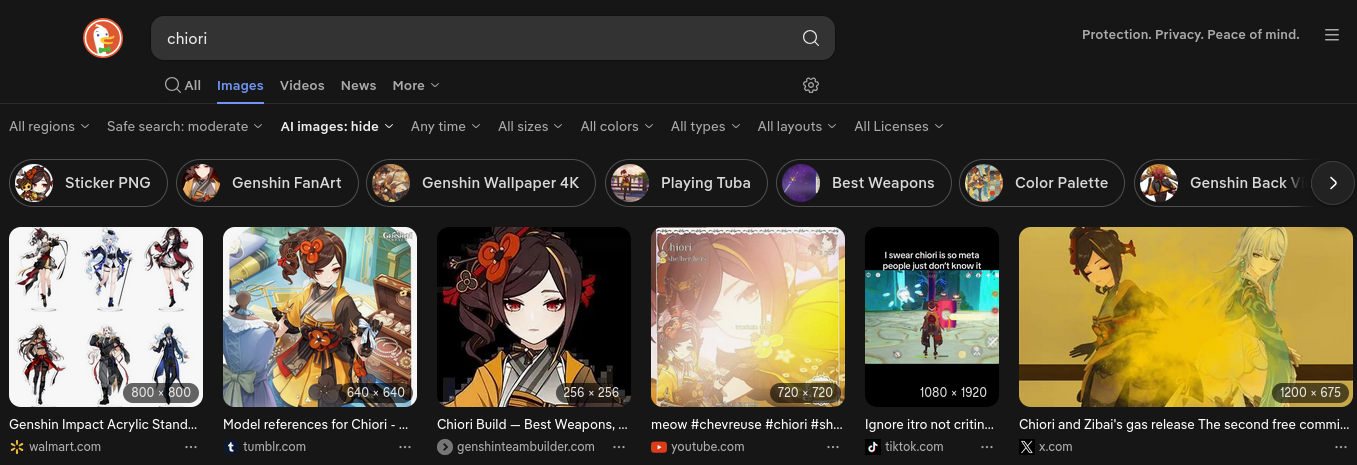Click the X favicon

(1026, 447)
